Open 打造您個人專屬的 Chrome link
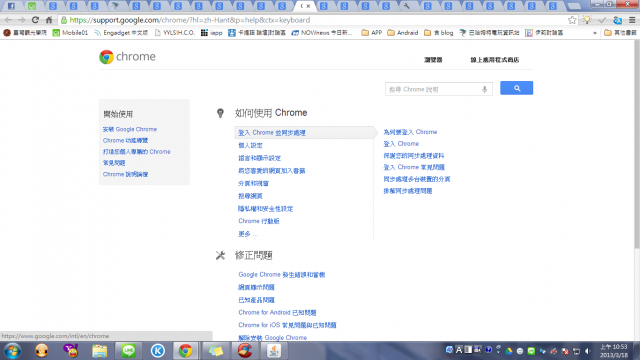Image resolution: width=640 pixels, height=360 pixels. point(136,151)
